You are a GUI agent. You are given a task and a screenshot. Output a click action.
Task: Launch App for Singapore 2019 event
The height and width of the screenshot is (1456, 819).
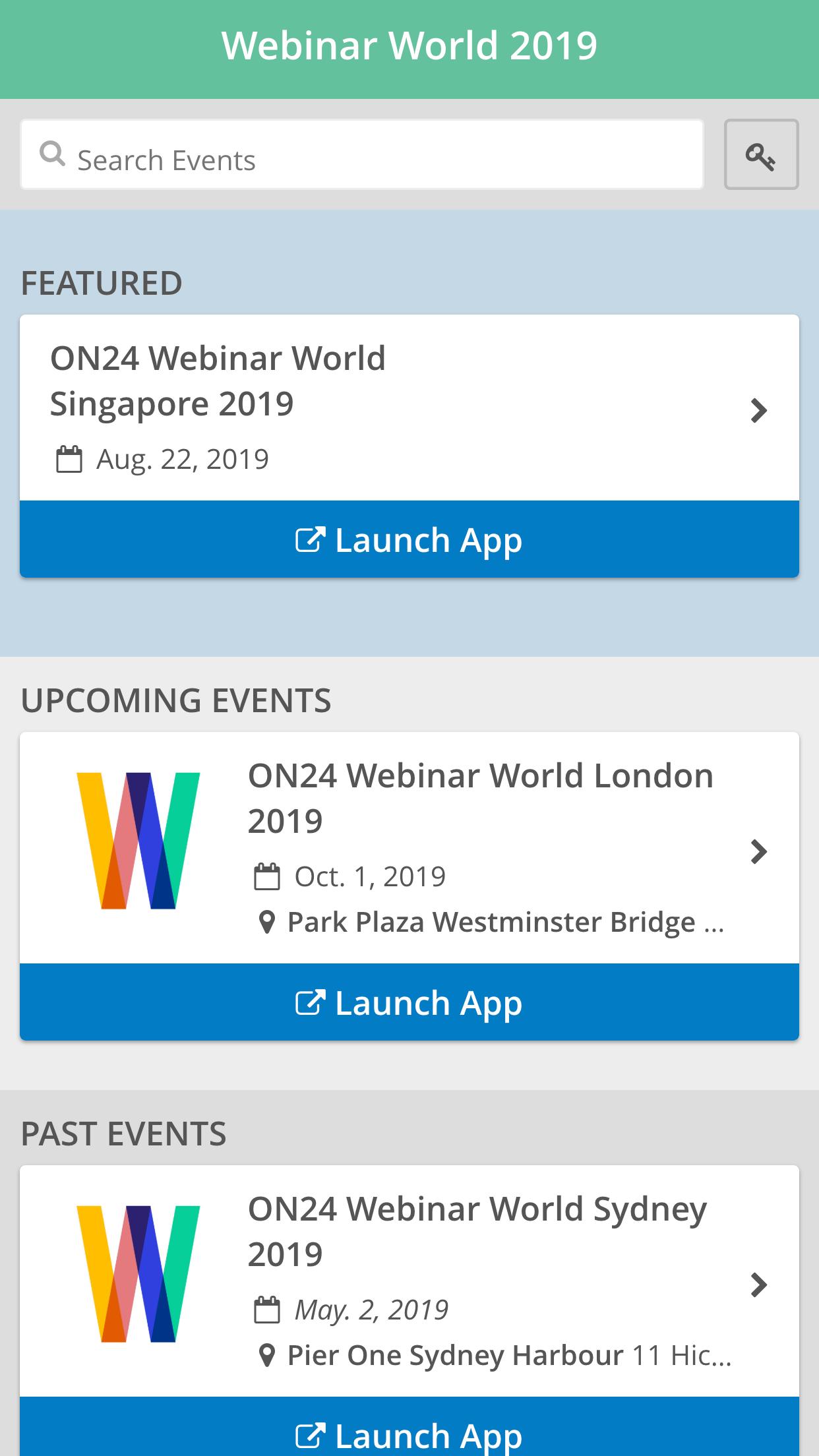[409, 539]
